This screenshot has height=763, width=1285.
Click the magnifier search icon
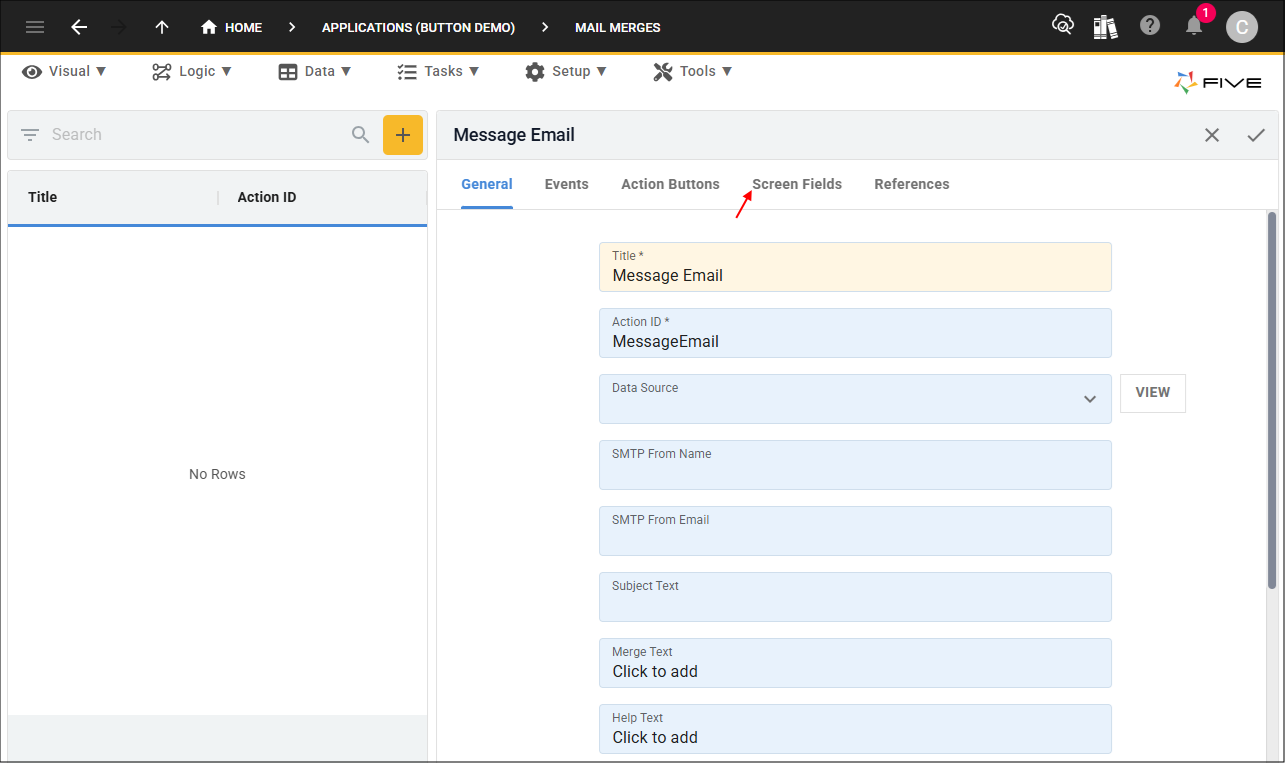pyautogui.click(x=361, y=135)
